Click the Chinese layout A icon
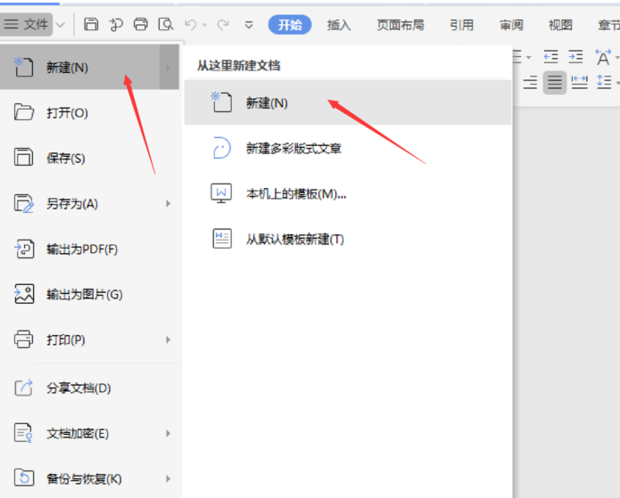This screenshot has height=498, width=620. [x=603, y=57]
